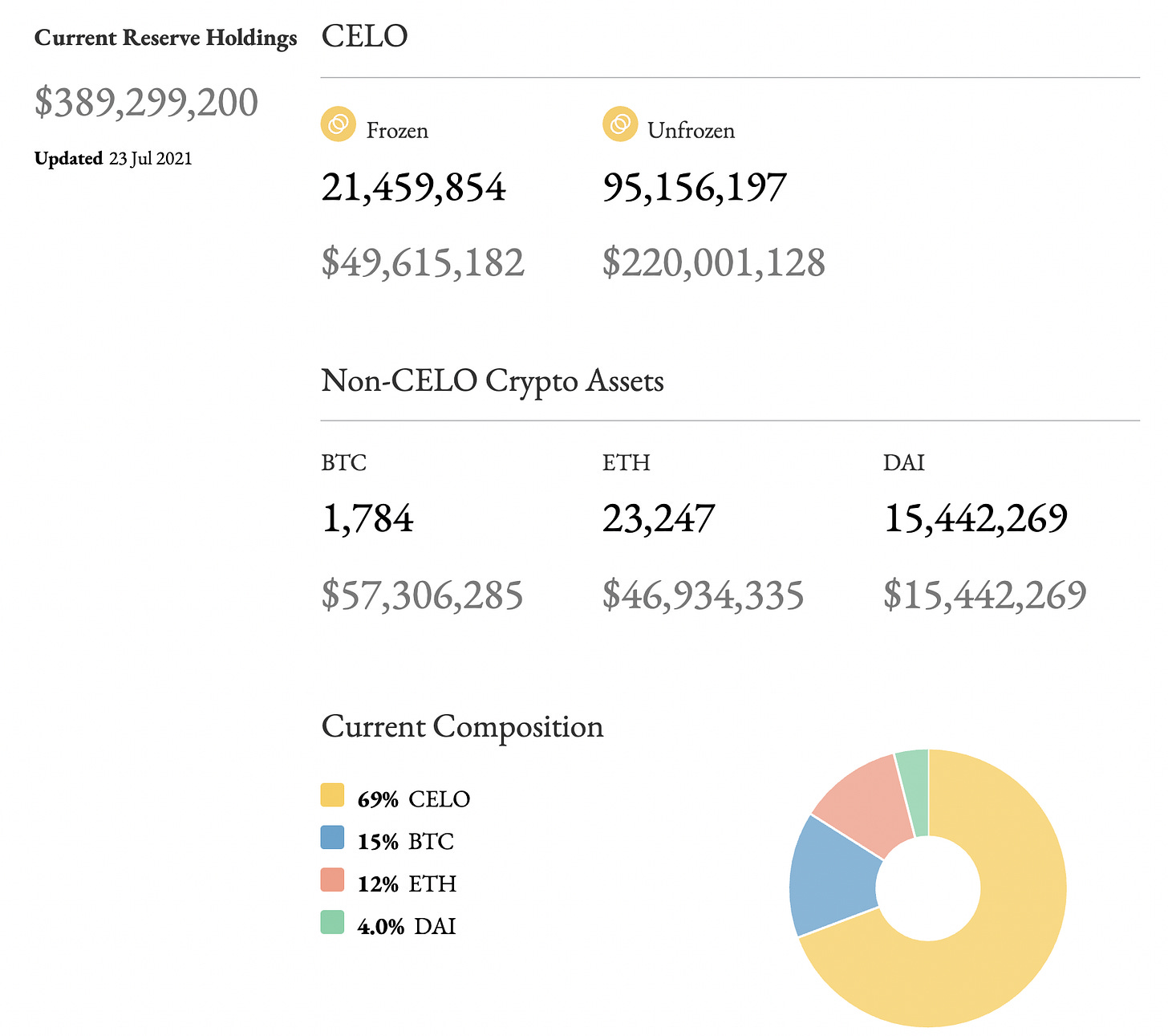Click the black DAI amount 15,442,269

pyautogui.click(x=976, y=519)
